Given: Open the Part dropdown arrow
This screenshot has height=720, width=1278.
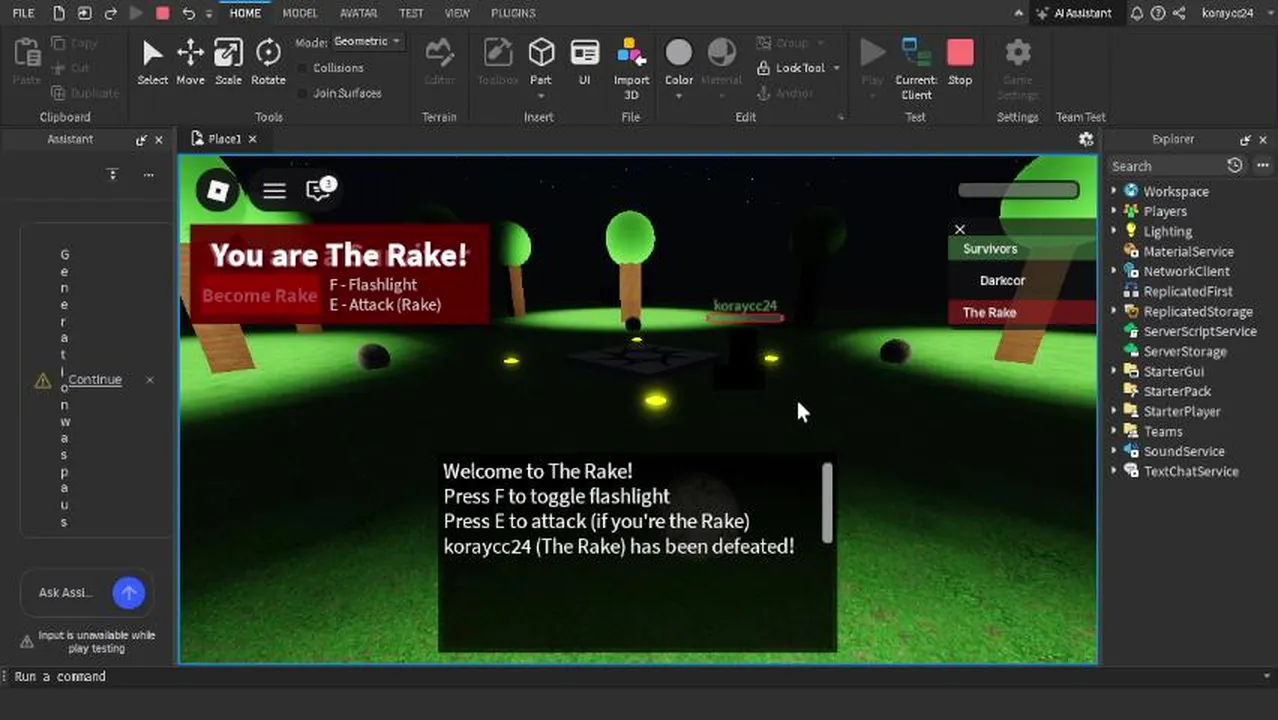Looking at the screenshot, I should 541,96.
